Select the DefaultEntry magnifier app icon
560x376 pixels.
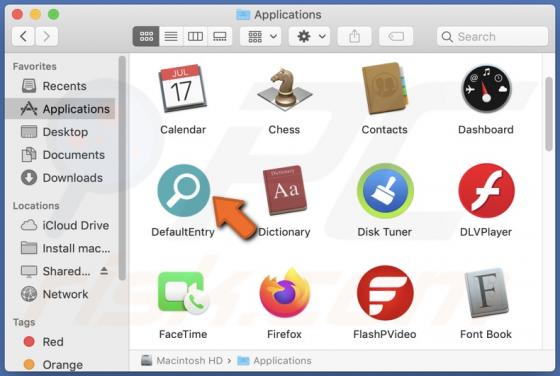(x=184, y=190)
